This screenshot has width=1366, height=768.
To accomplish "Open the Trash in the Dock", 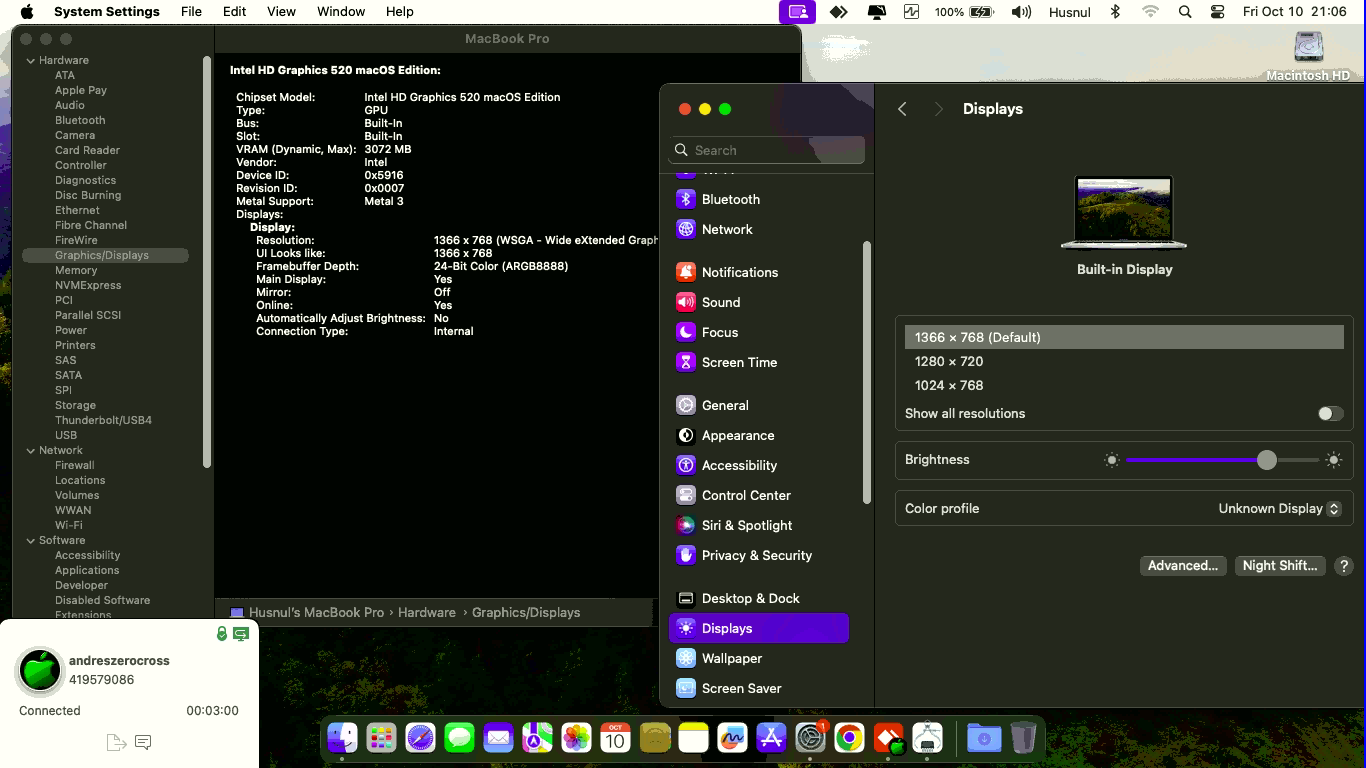I will [x=1023, y=738].
